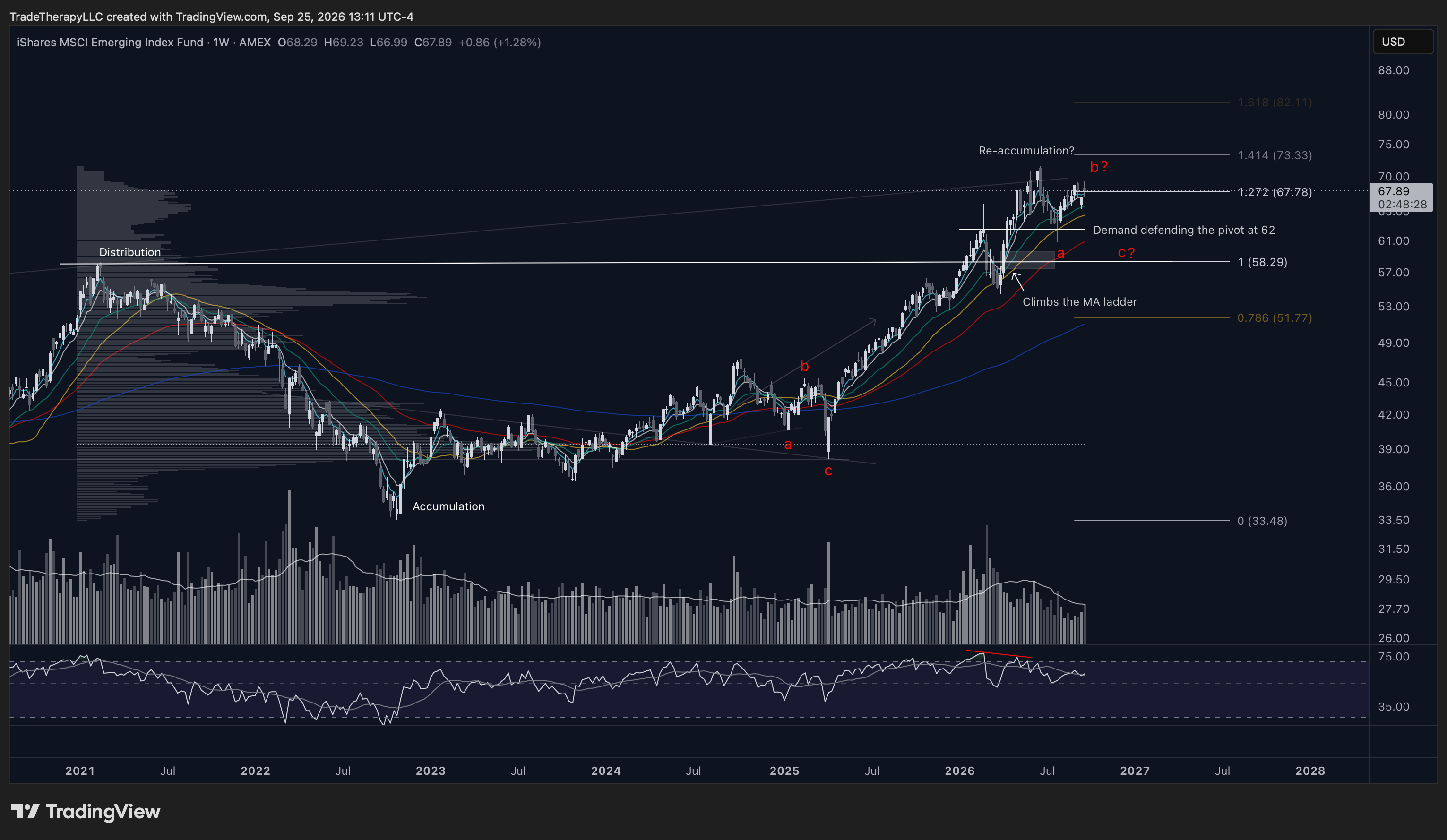The height and width of the screenshot is (840, 1447).
Task: Select the 'Distribution' chart annotation
Action: coord(130,252)
